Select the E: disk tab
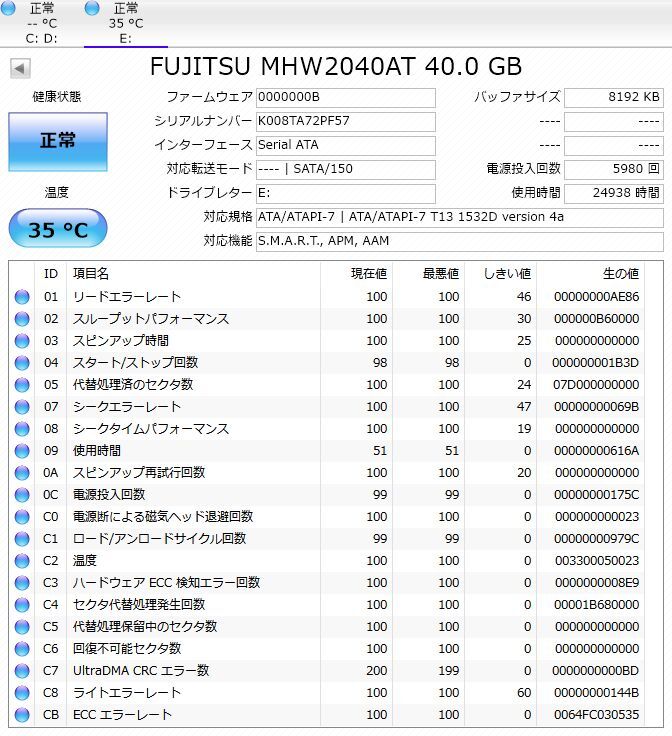Viewport: 672px width, 736px height. [x=125, y=23]
